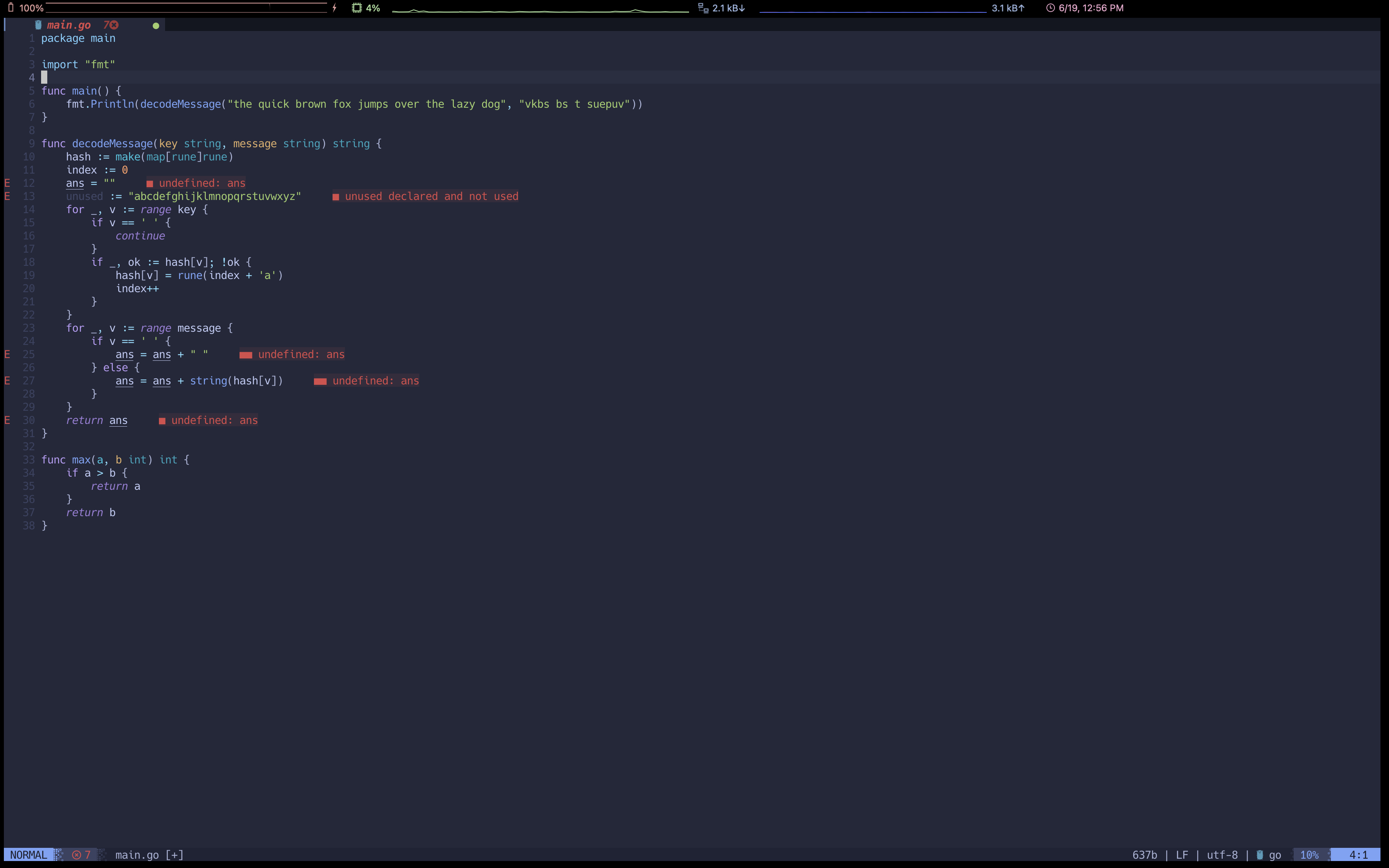Click the Go gopher icon on the main.go tab

click(38, 25)
